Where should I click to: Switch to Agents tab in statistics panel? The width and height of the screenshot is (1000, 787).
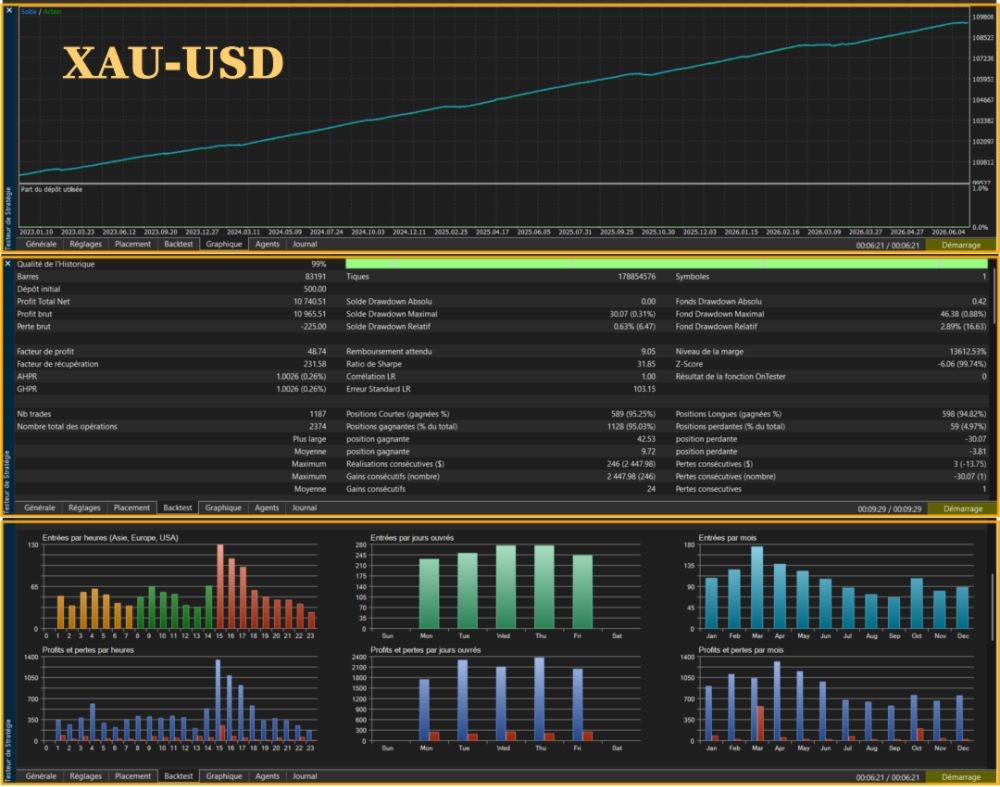(267, 508)
